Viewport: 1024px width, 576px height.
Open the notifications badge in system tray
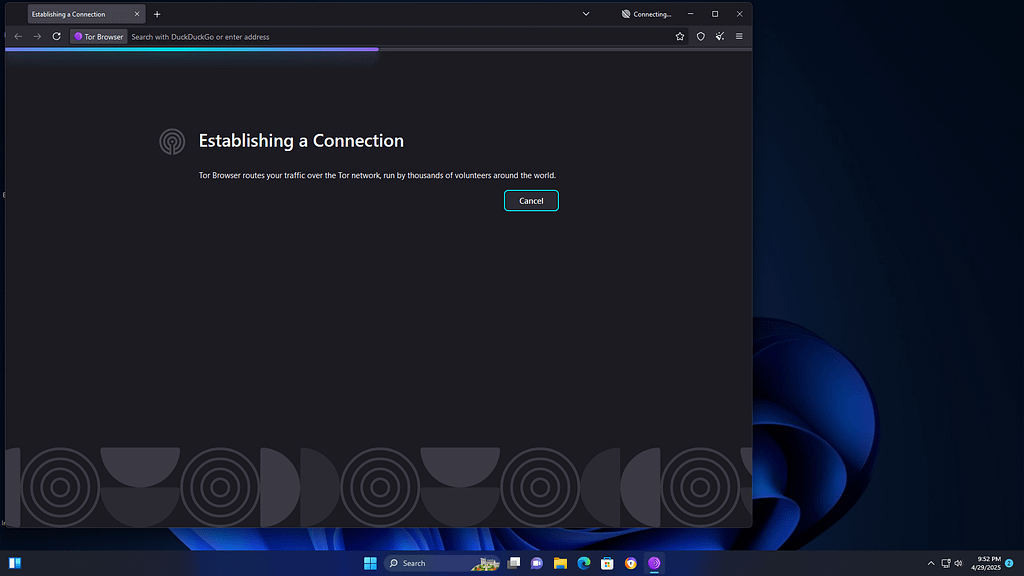(1009, 563)
